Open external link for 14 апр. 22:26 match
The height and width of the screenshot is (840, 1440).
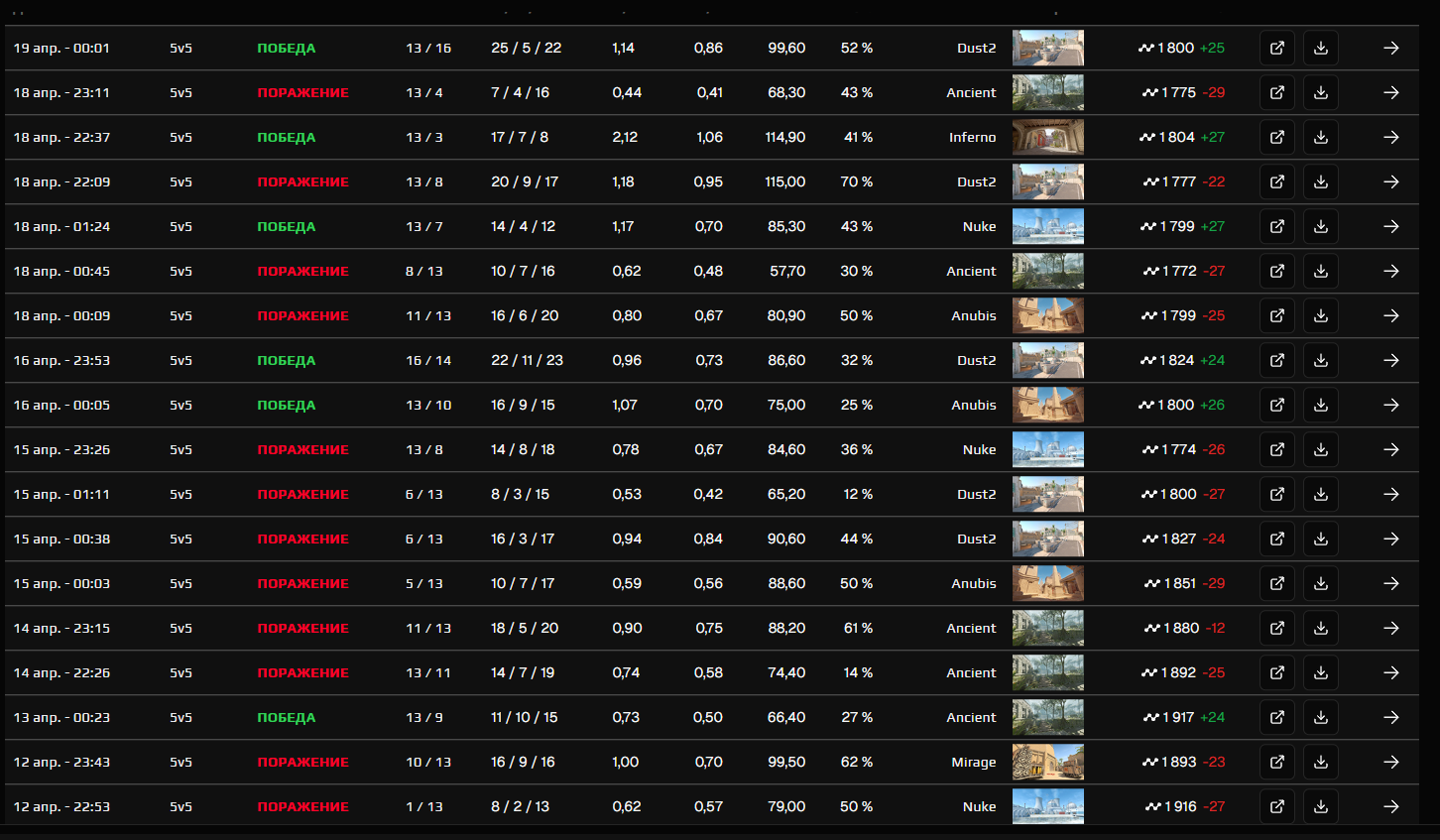(1277, 672)
